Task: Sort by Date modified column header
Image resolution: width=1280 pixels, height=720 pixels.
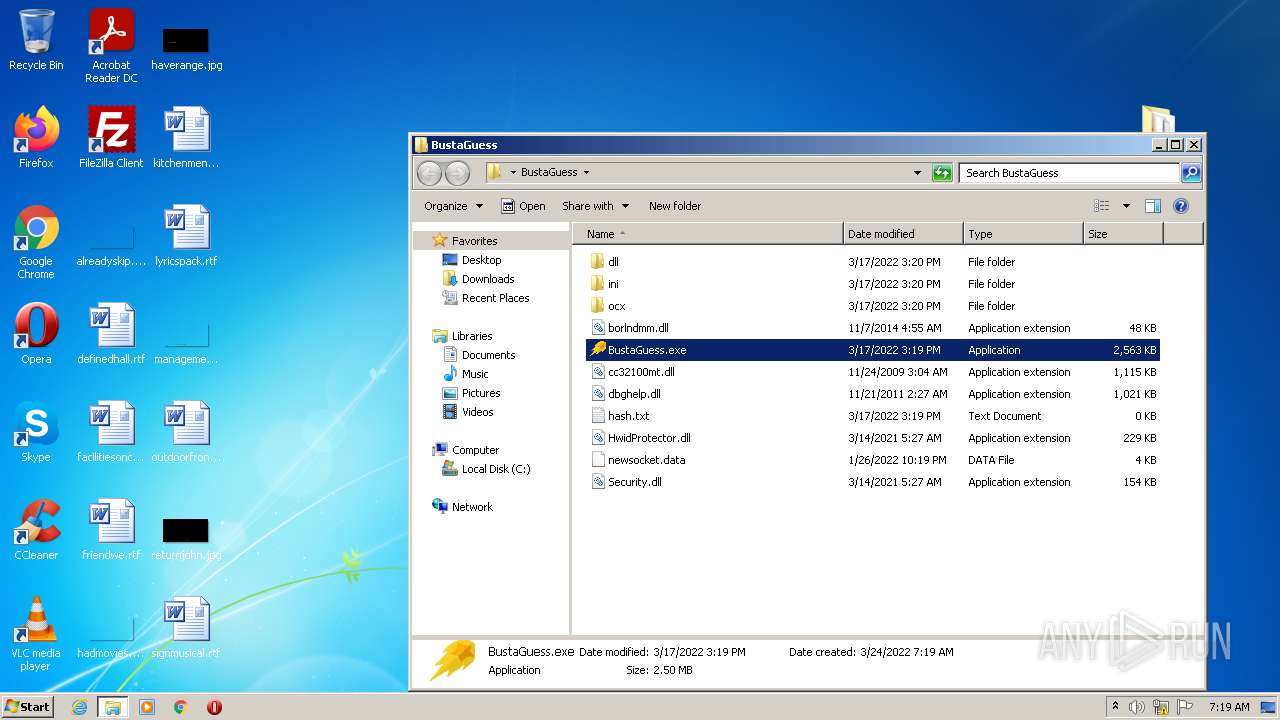Action: pyautogui.click(x=881, y=234)
